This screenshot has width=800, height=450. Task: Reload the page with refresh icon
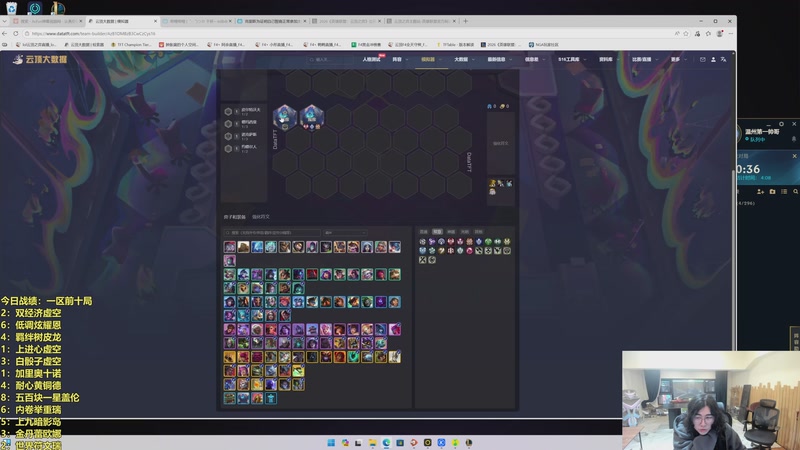16,34
